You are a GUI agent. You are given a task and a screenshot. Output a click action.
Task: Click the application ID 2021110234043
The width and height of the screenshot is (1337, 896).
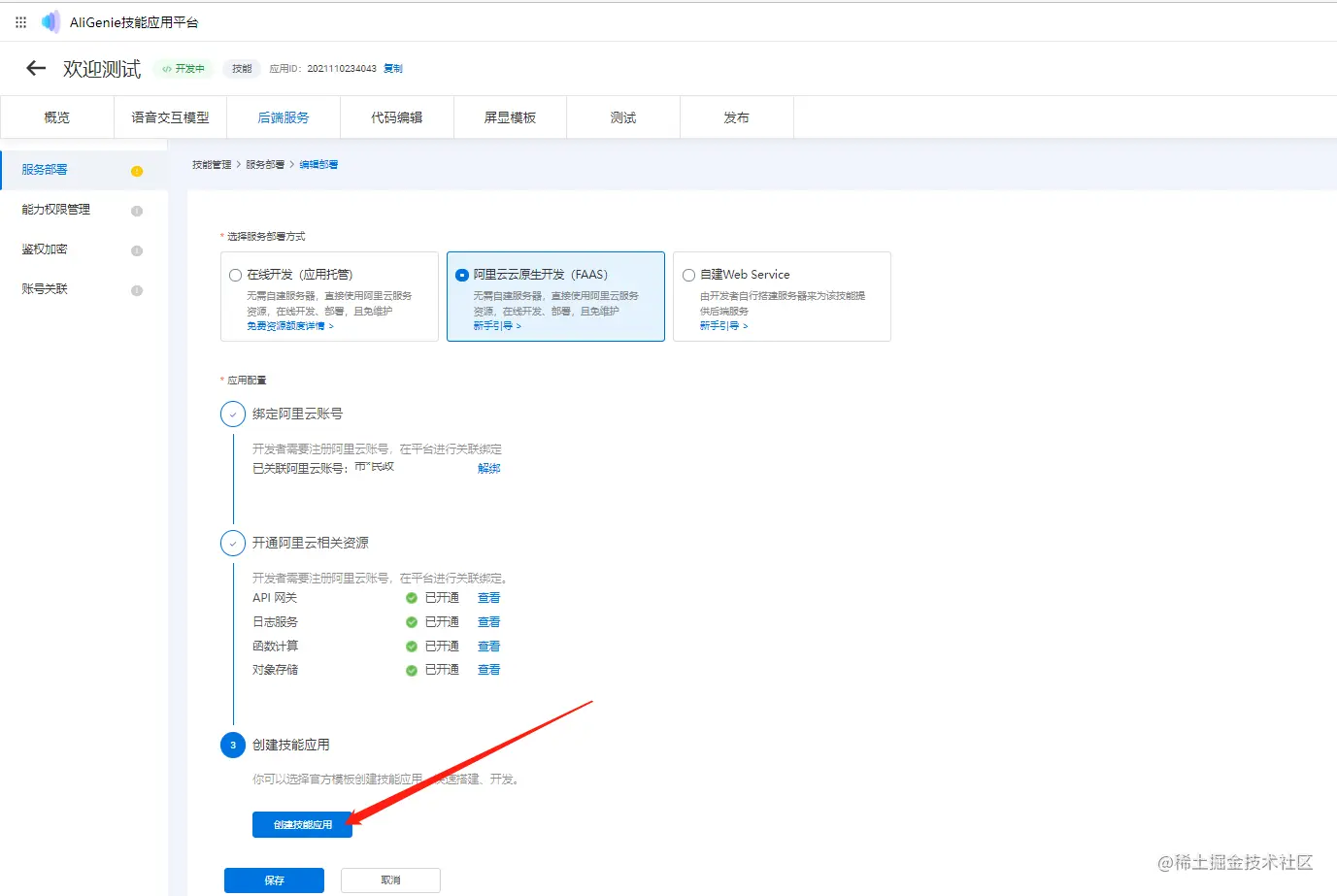342,69
